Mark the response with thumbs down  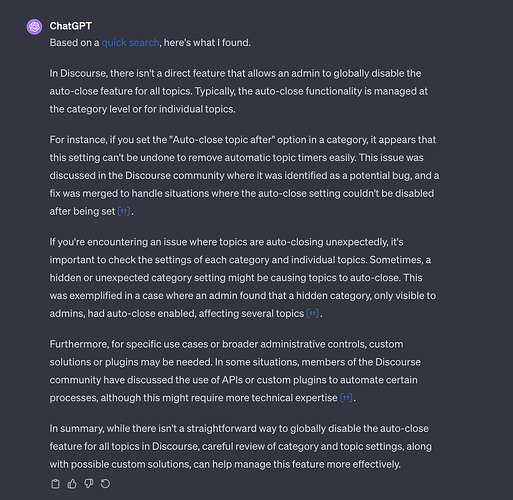point(89,484)
